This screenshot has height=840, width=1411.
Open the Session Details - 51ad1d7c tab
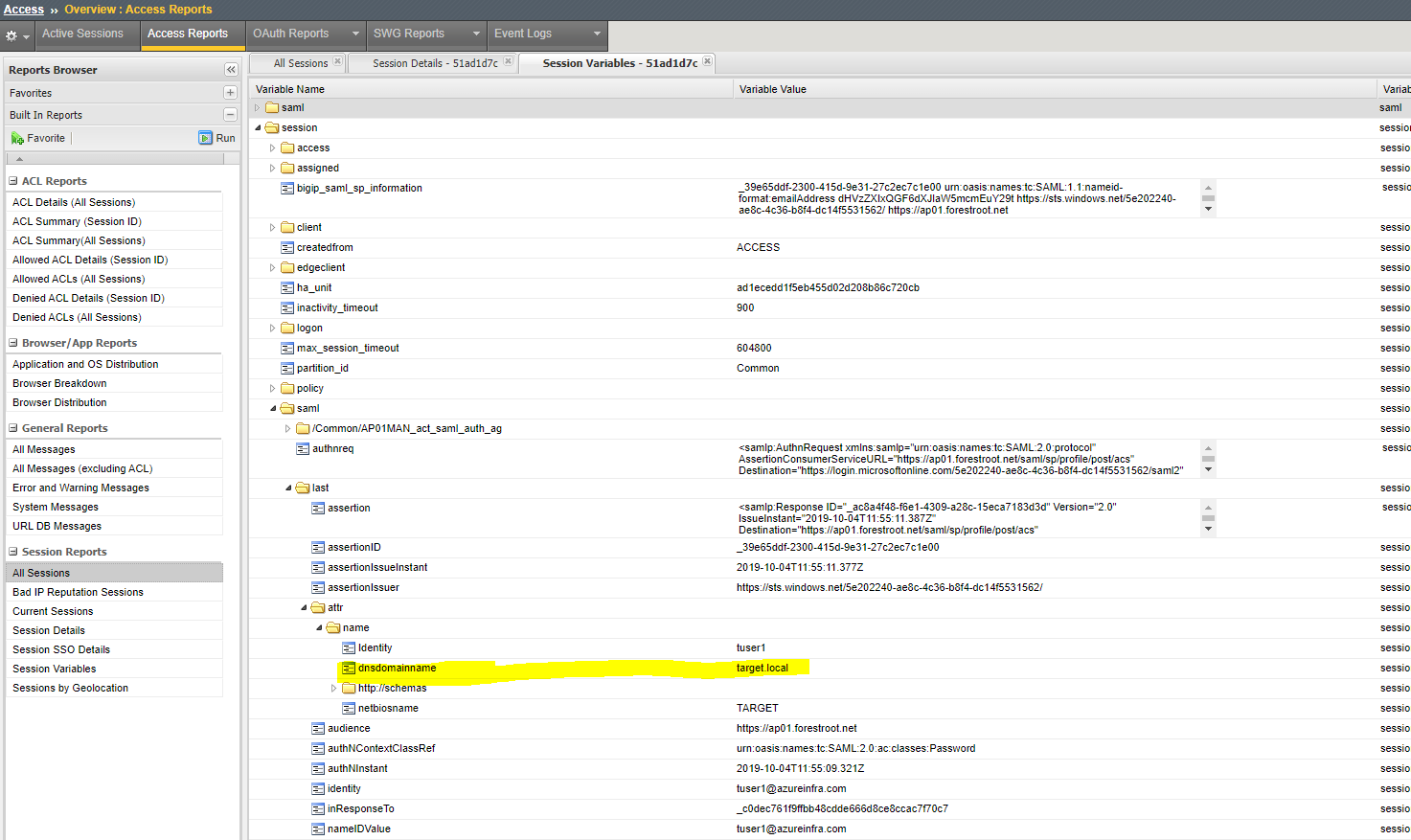(435, 63)
